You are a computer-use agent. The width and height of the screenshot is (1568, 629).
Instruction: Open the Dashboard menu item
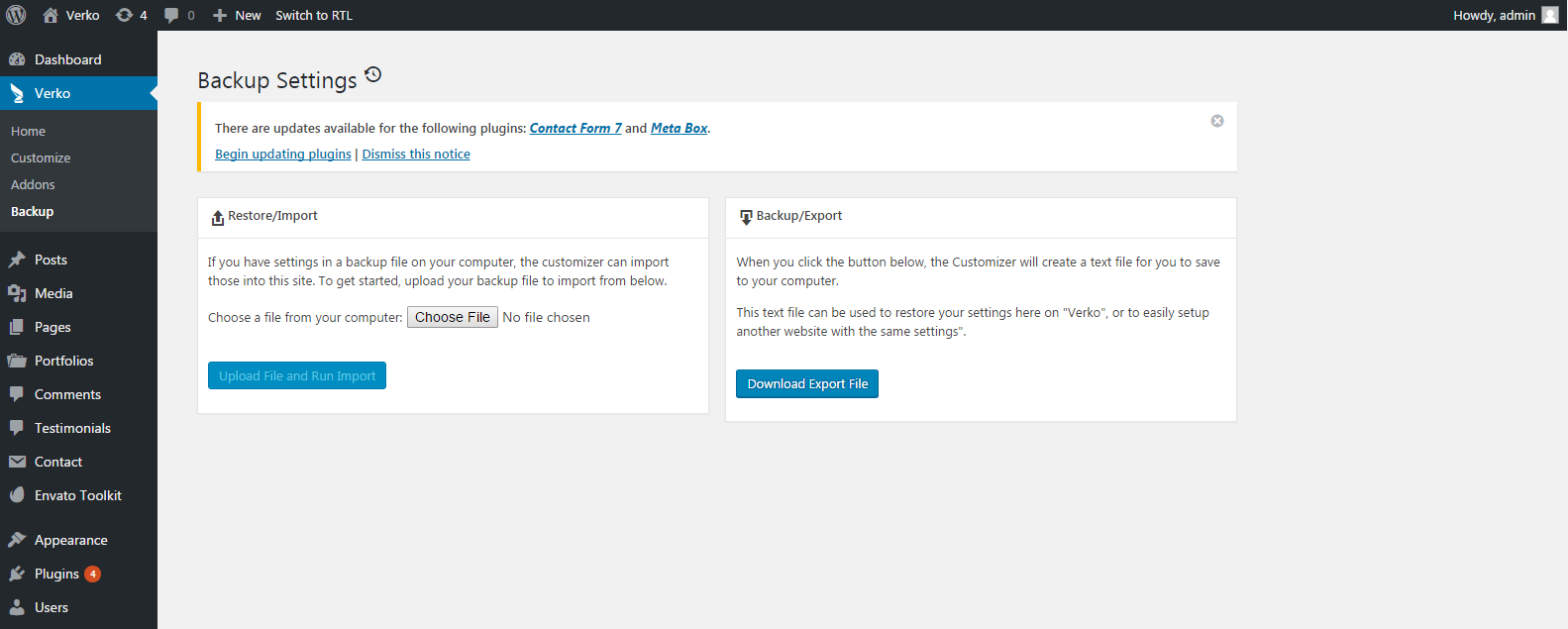point(67,59)
